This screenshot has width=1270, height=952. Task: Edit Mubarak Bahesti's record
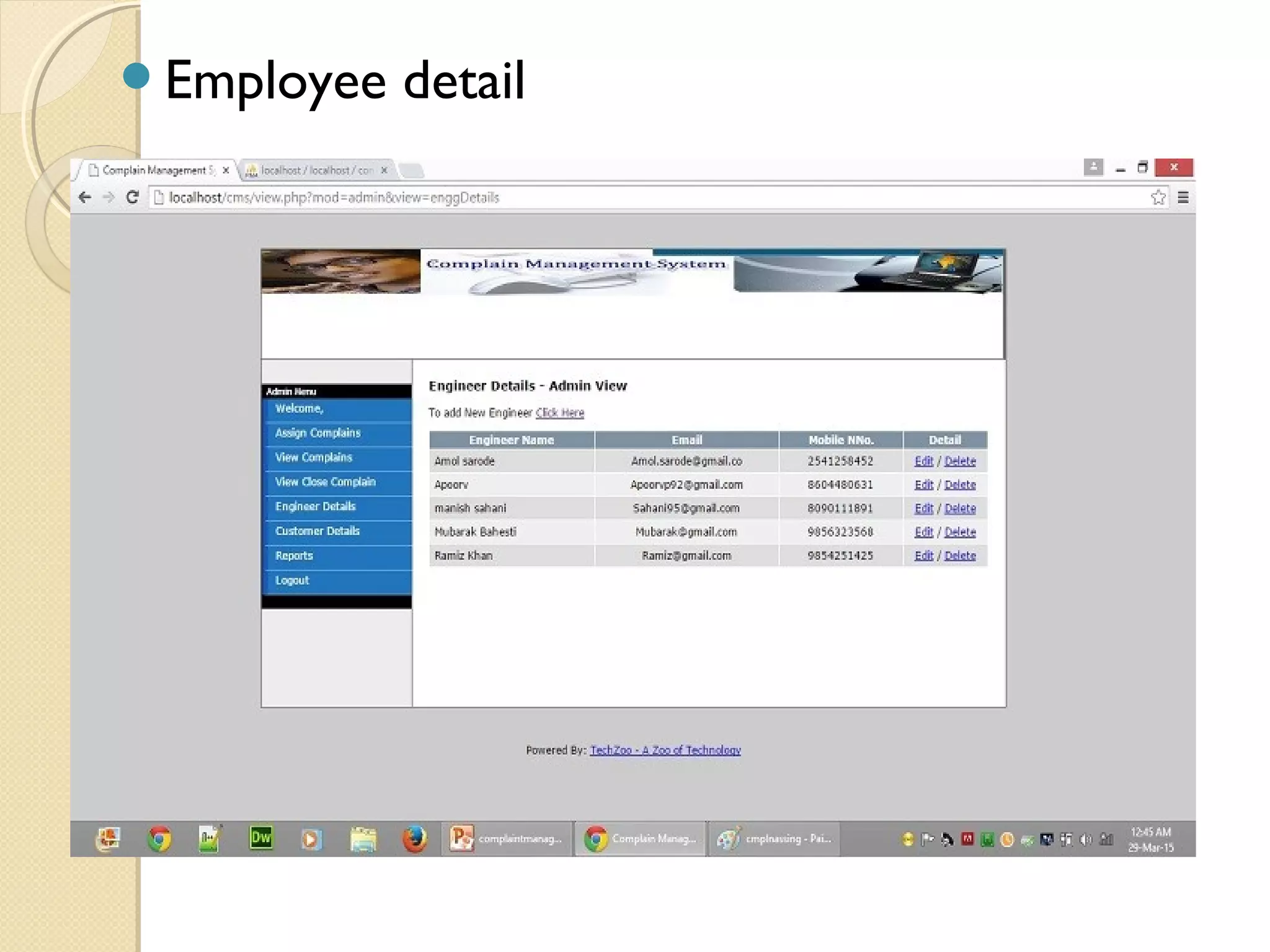[923, 532]
